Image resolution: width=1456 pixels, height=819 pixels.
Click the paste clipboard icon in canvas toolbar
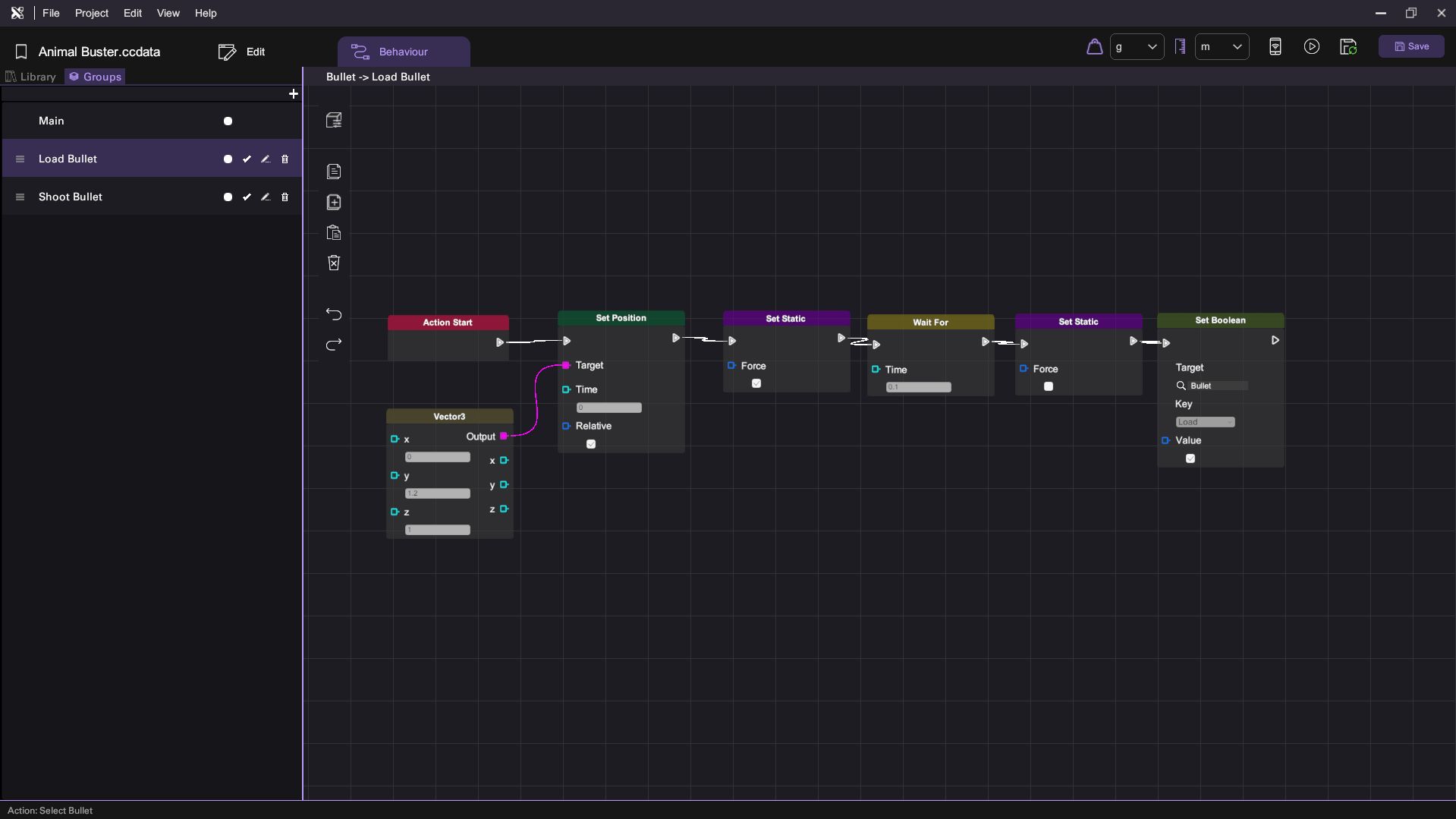click(334, 233)
